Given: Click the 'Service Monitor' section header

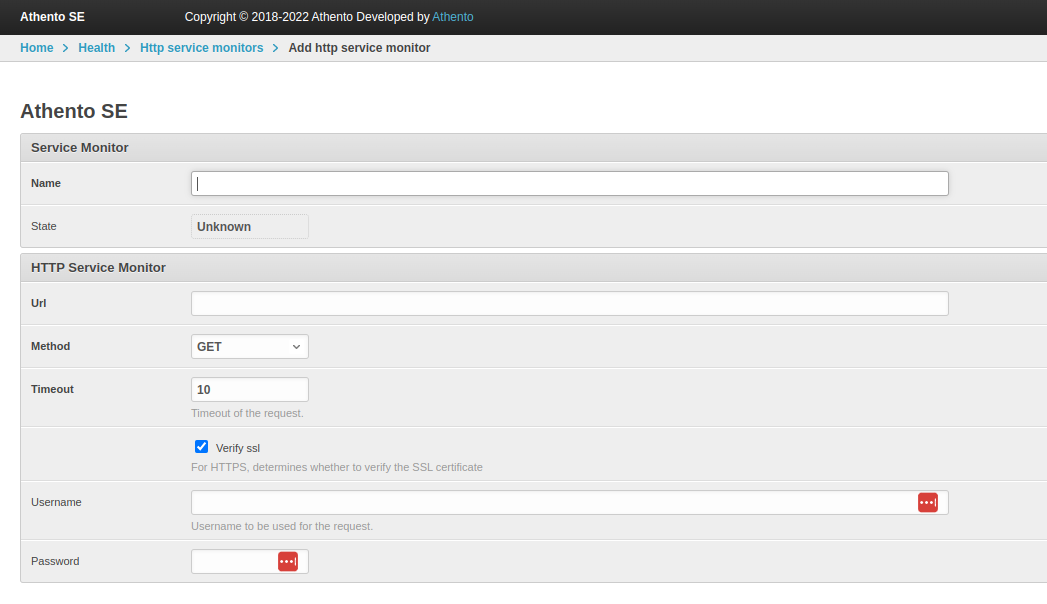Looking at the screenshot, I should click(x=80, y=148).
